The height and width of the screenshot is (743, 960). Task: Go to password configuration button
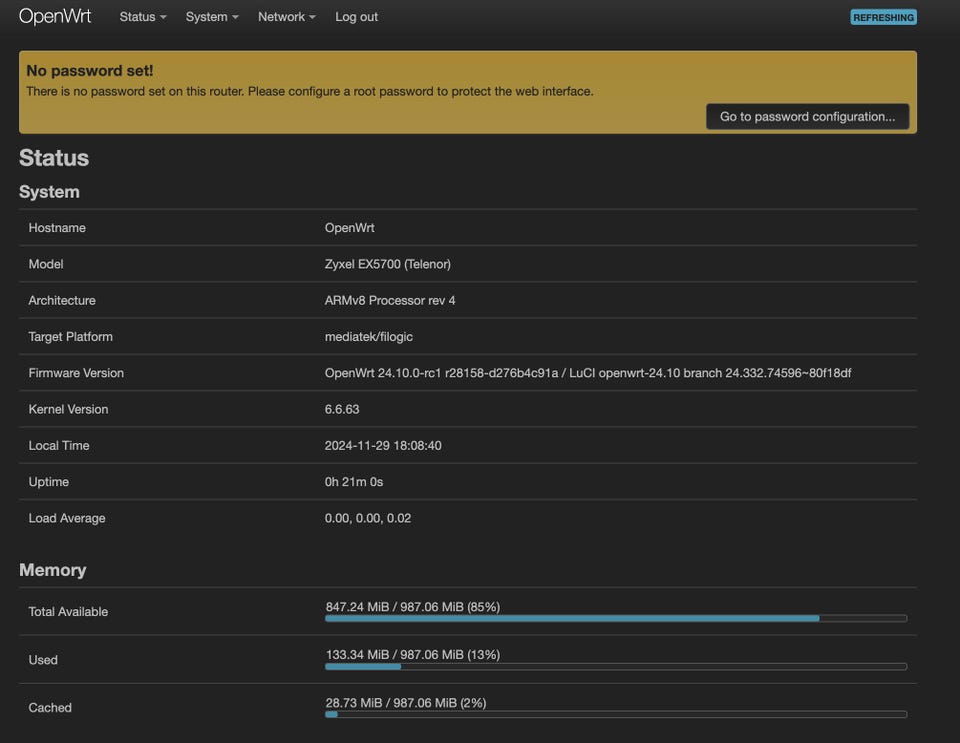[x=807, y=116]
